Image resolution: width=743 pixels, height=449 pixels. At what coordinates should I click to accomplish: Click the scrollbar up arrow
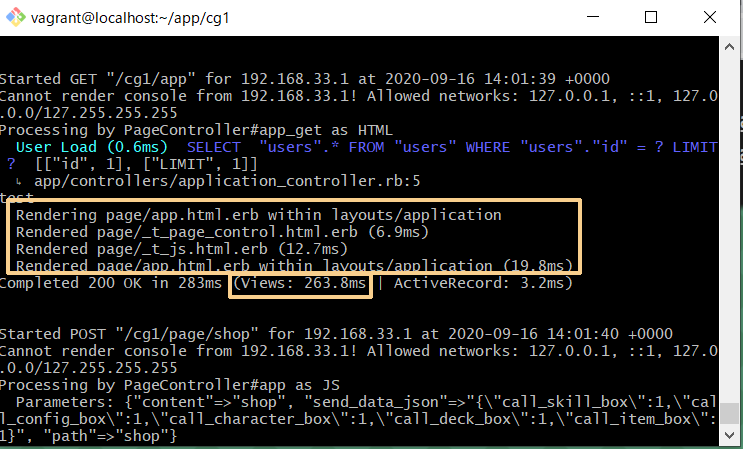point(729,47)
